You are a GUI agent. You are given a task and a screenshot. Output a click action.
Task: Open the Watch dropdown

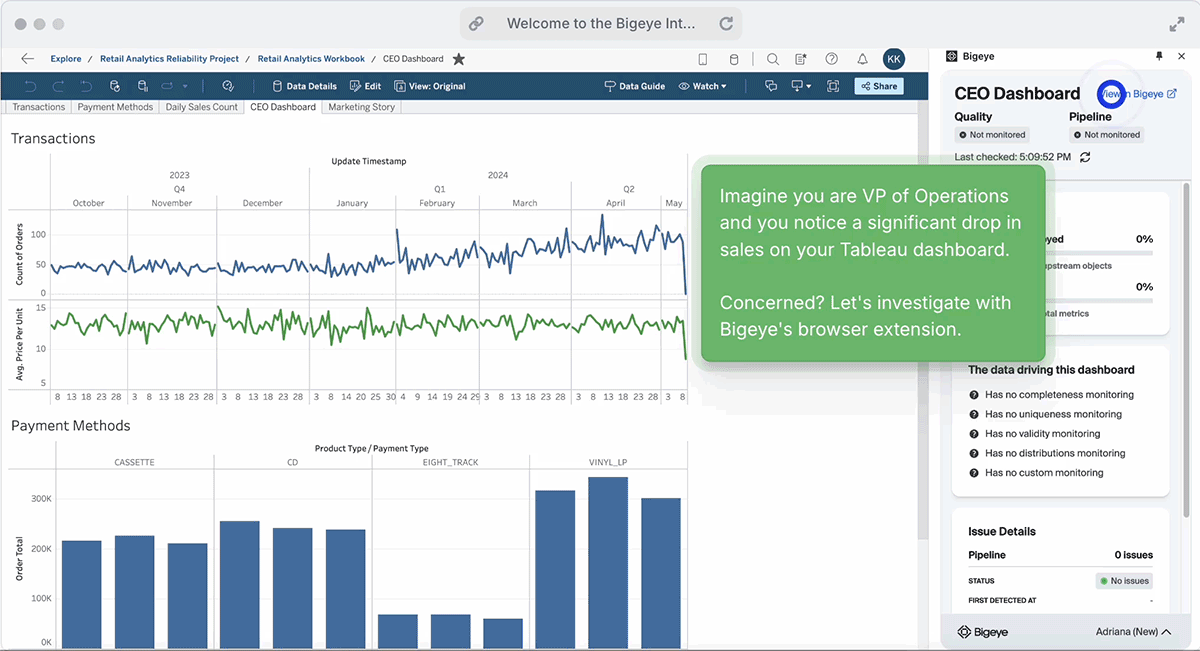[703, 86]
